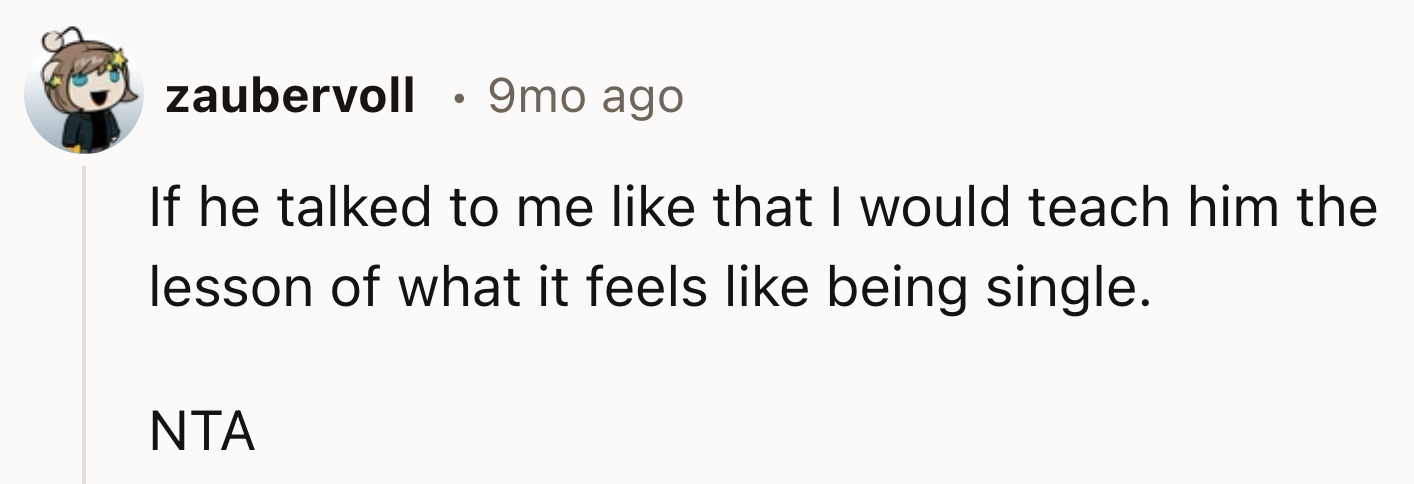
Task: Open zaubervoll's avatar profile picture
Action: pyautogui.click(x=84, y=97)
